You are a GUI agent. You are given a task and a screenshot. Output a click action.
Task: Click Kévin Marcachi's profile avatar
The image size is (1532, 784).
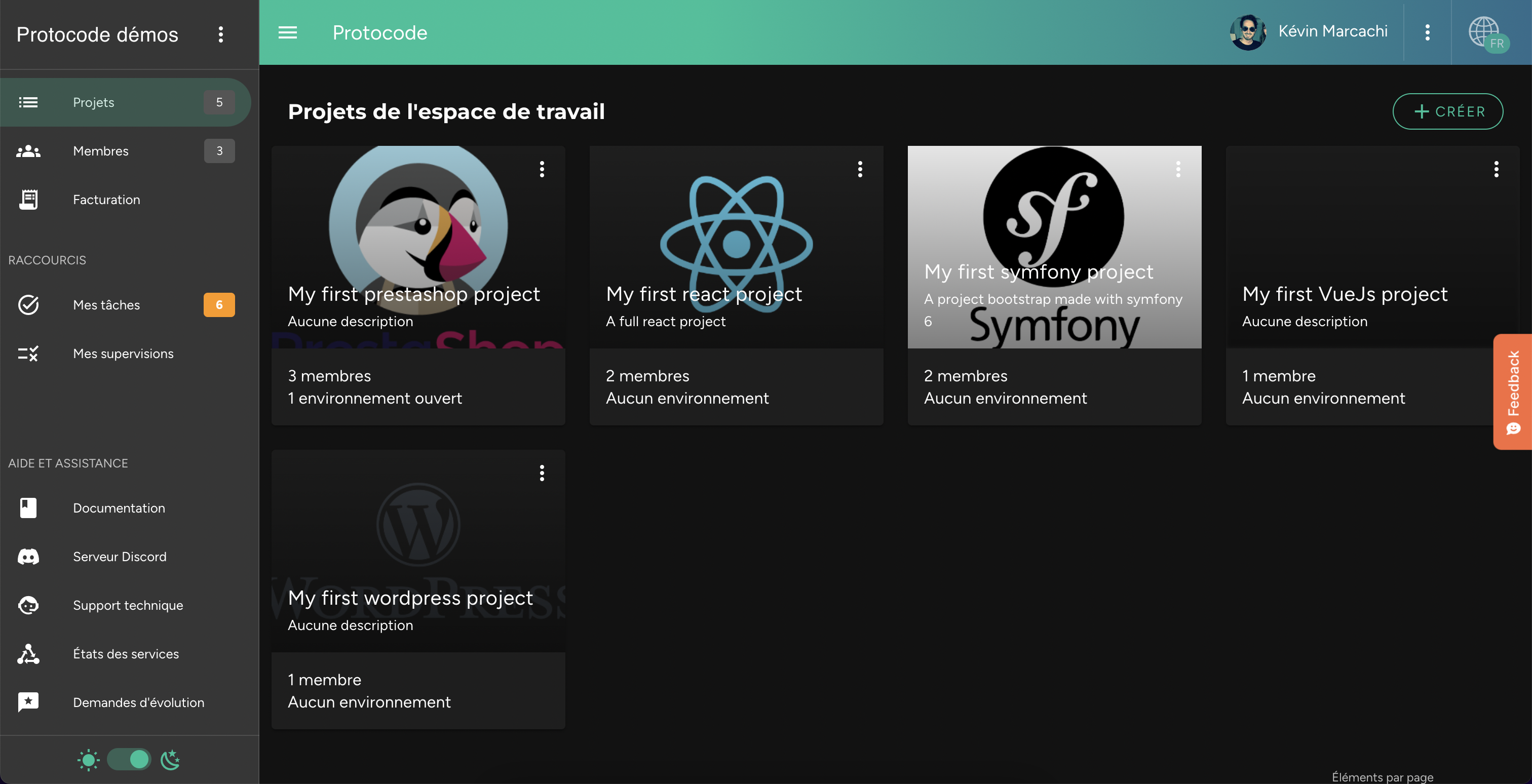(x=1248, y=33)
